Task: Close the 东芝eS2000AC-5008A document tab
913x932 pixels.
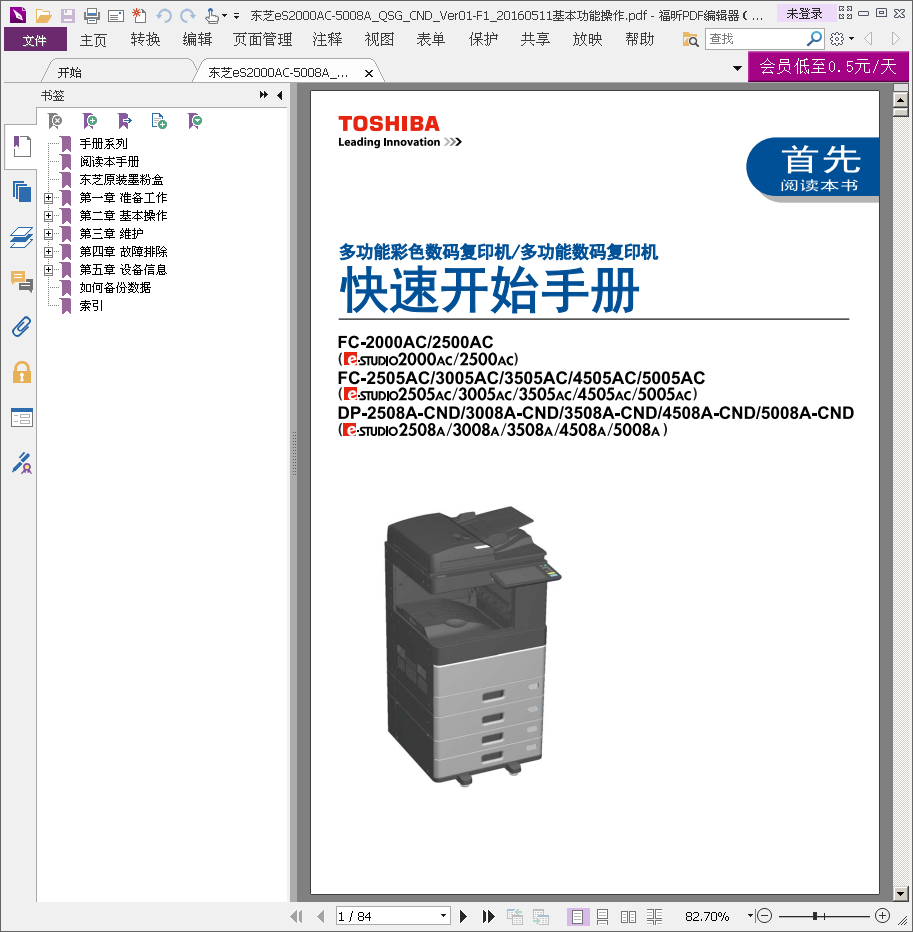Action: [x=369, y=73]
